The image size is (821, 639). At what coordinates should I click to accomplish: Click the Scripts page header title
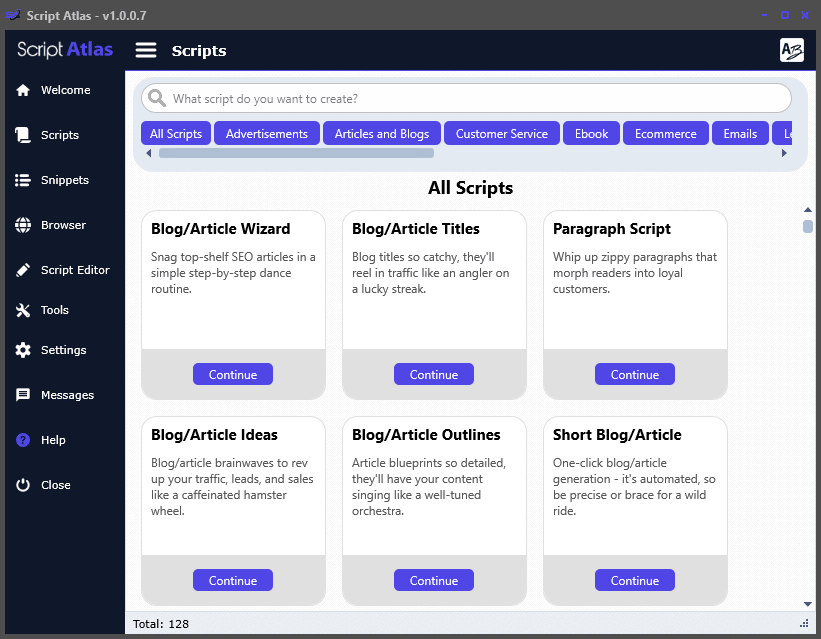click(199, 51)
